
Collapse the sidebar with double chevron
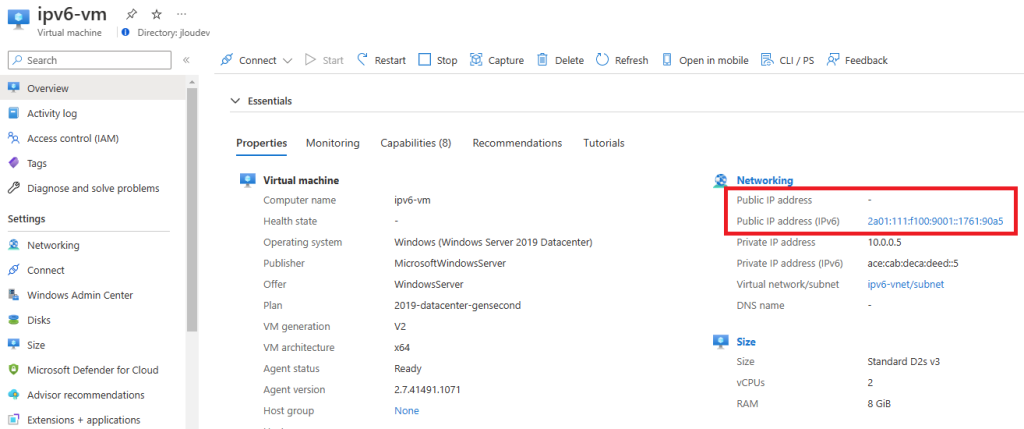[x=186, y=60]
